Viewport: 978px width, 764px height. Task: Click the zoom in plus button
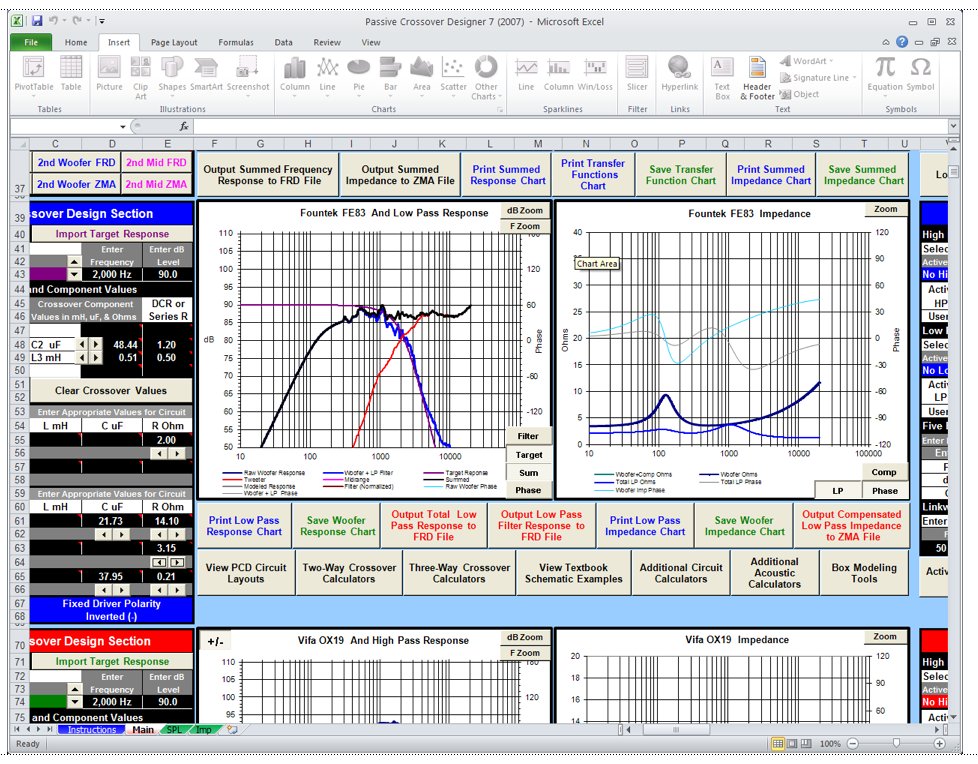(939, 743)
